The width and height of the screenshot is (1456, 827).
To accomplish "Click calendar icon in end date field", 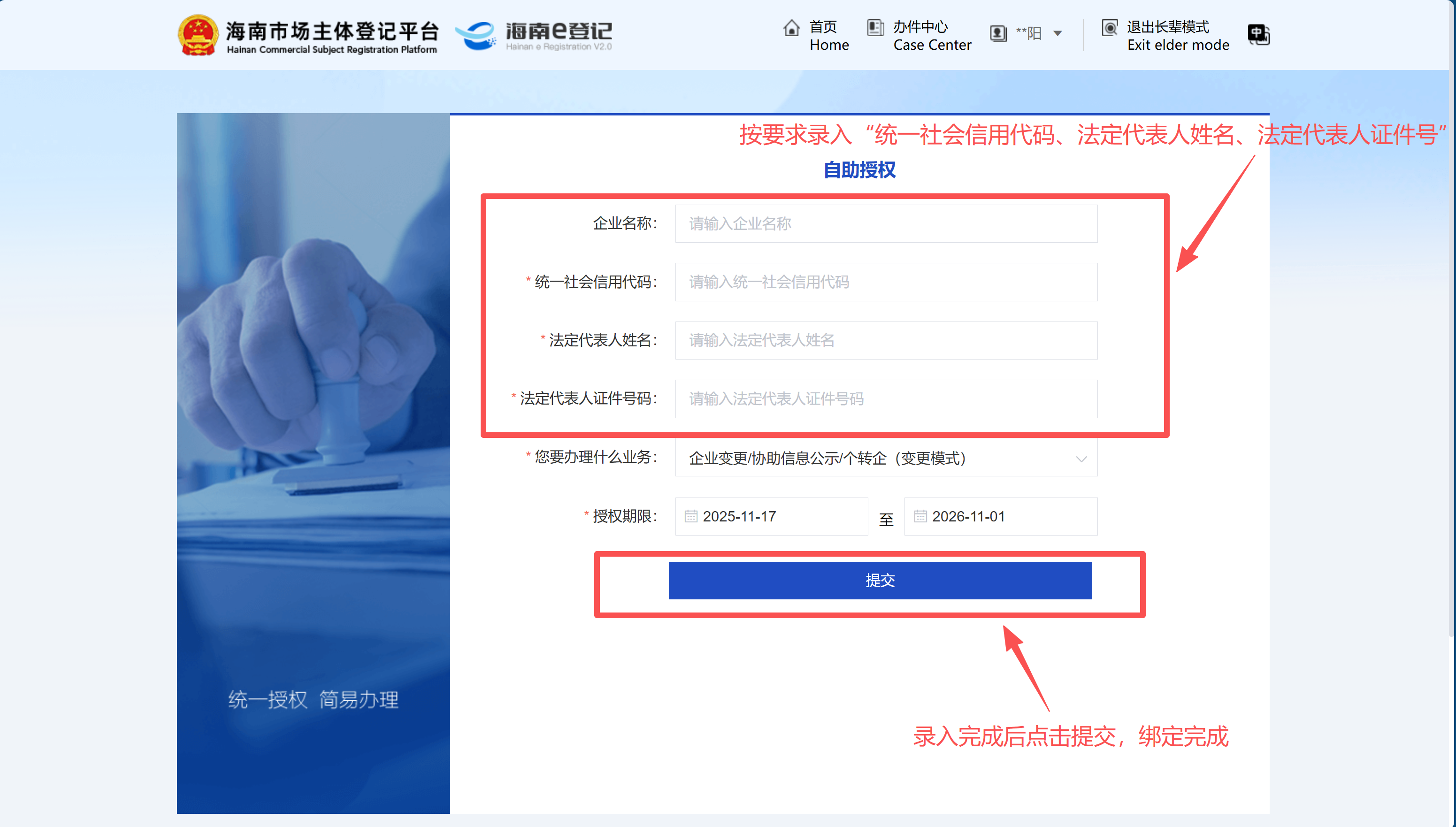I will pyautogui.click(x=920, y=516).
